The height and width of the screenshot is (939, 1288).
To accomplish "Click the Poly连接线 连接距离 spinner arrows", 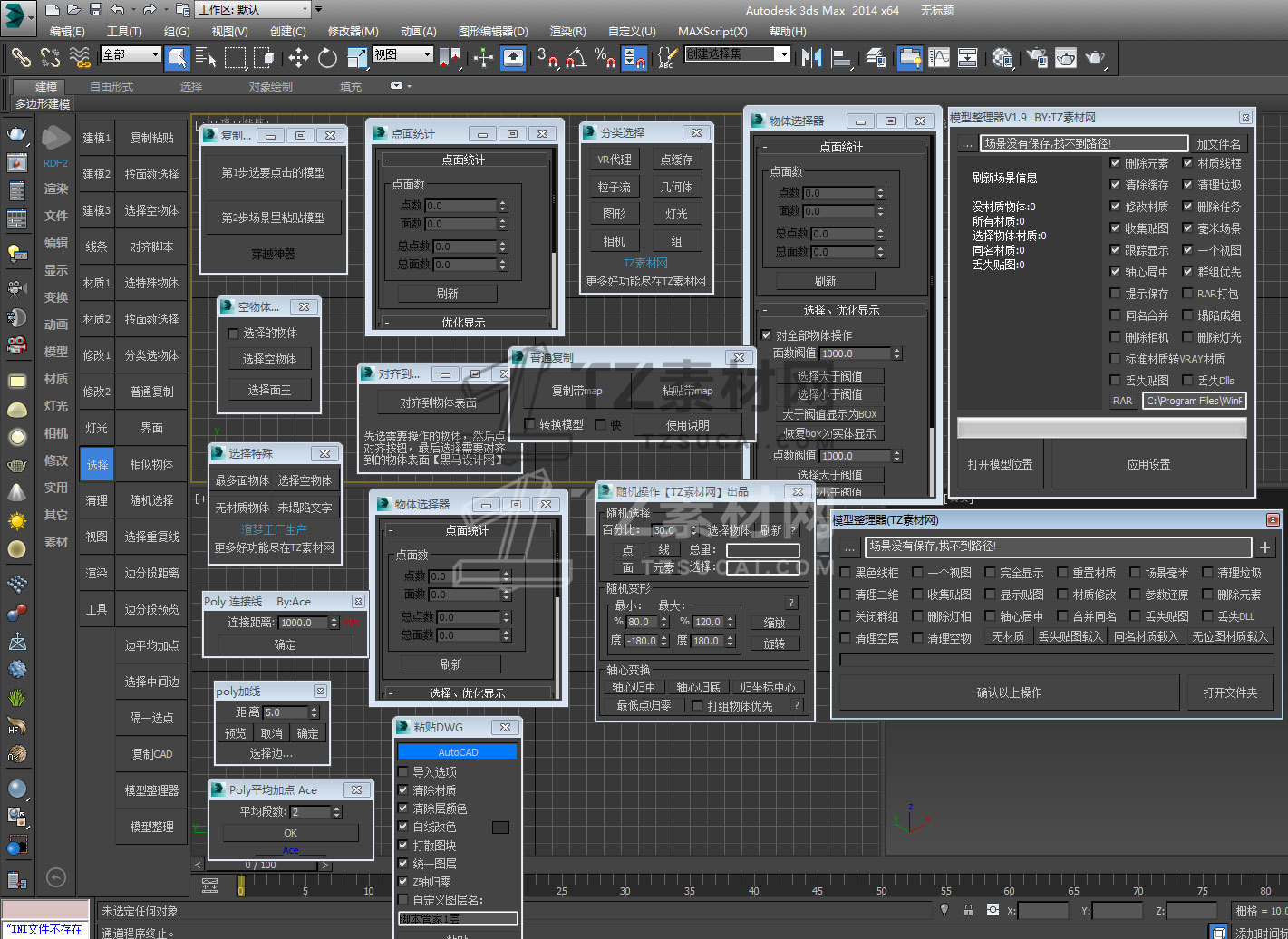I will (x=334, y=623).
